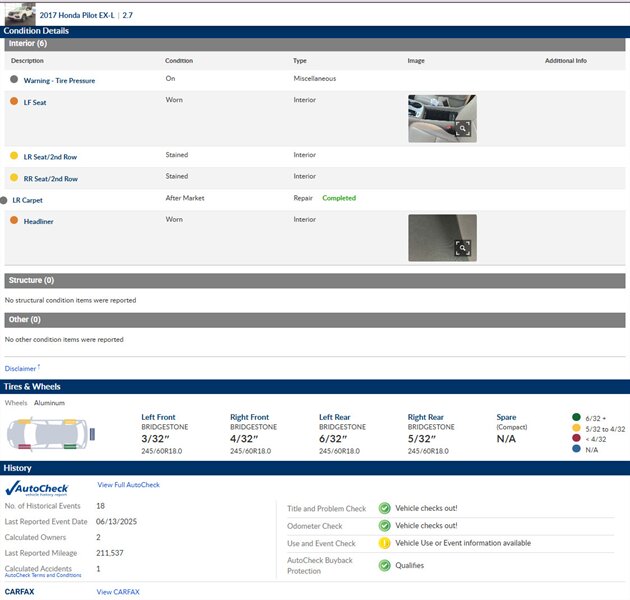
Task: Open the LF Seat damage photo
Action: pos(442,119)
